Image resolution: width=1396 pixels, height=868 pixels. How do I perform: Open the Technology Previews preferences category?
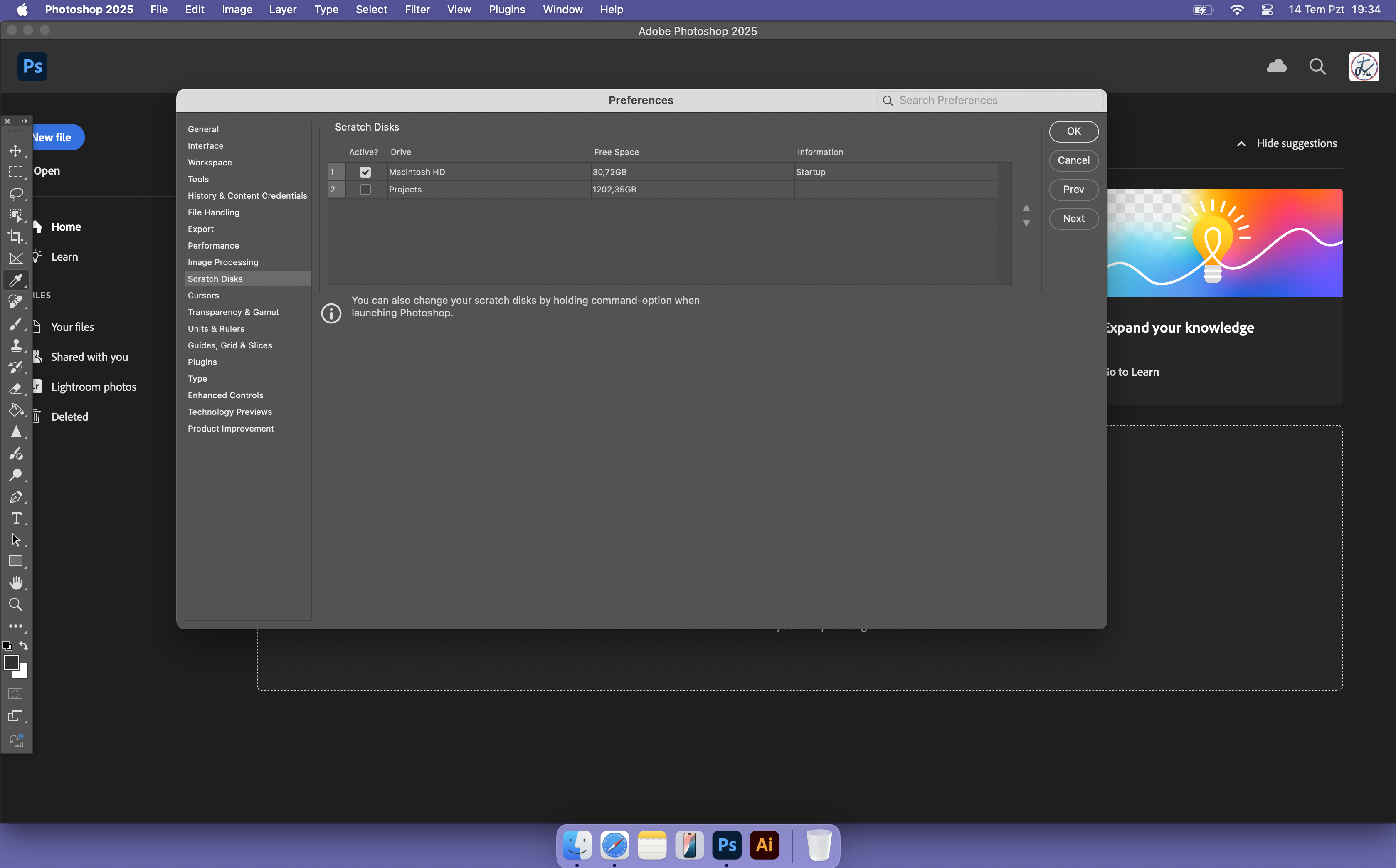[248, 412]
